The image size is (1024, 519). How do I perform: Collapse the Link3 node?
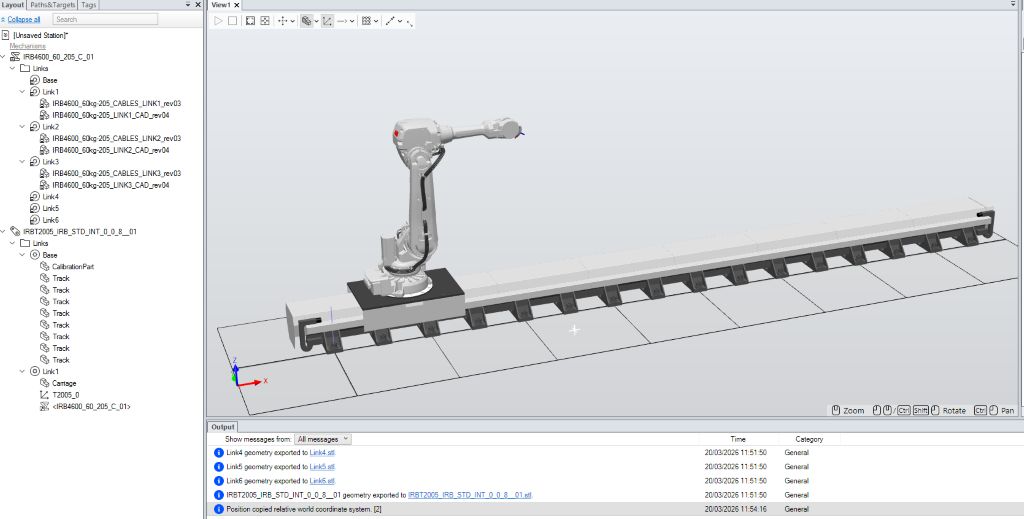click(x=22, y=162)
